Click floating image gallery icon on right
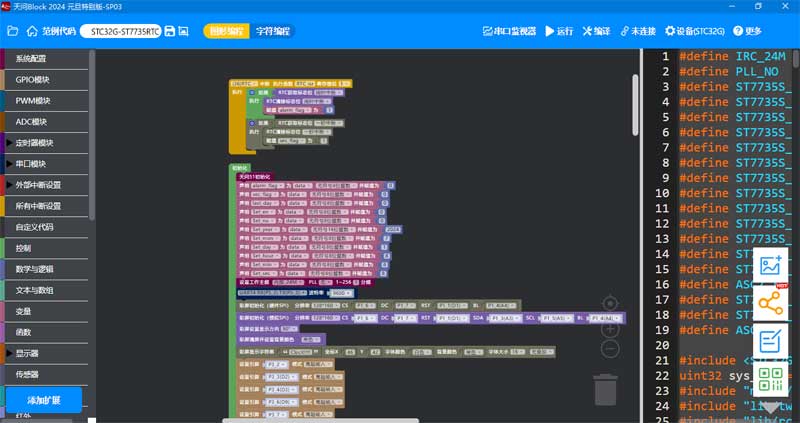The width and height of the screenshot is (800, 423). point(770,265)
